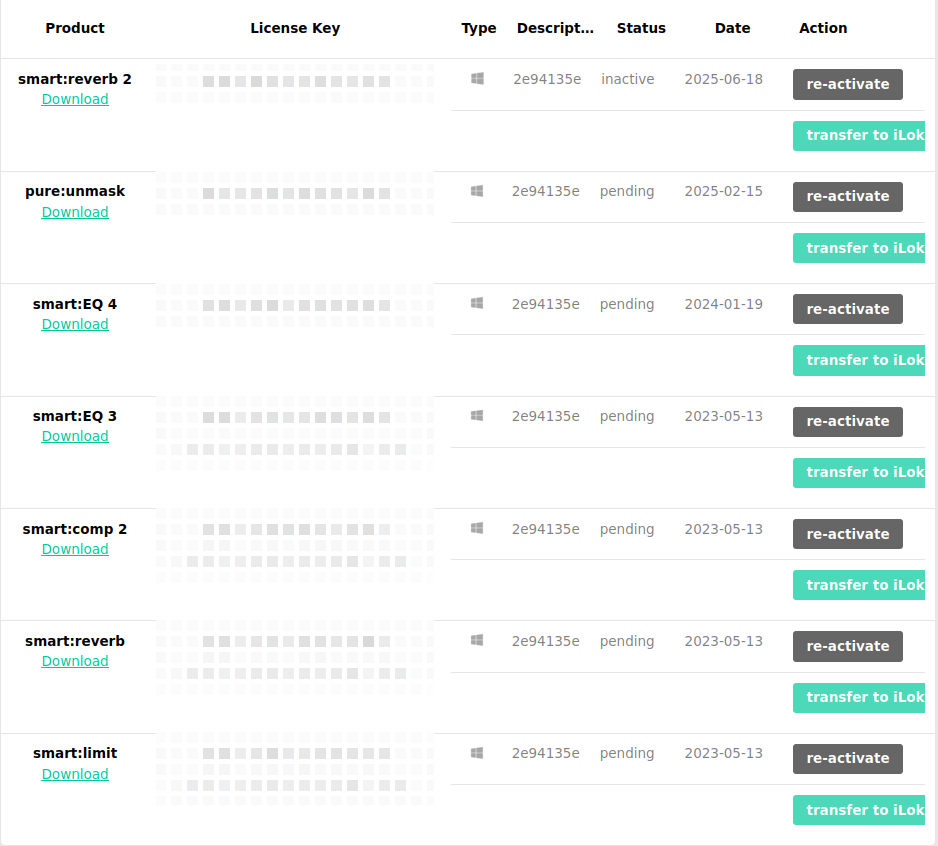Transfer smart:EQ 4 license to iLok
The image size is (938, 846).
(x=859, y=360)
